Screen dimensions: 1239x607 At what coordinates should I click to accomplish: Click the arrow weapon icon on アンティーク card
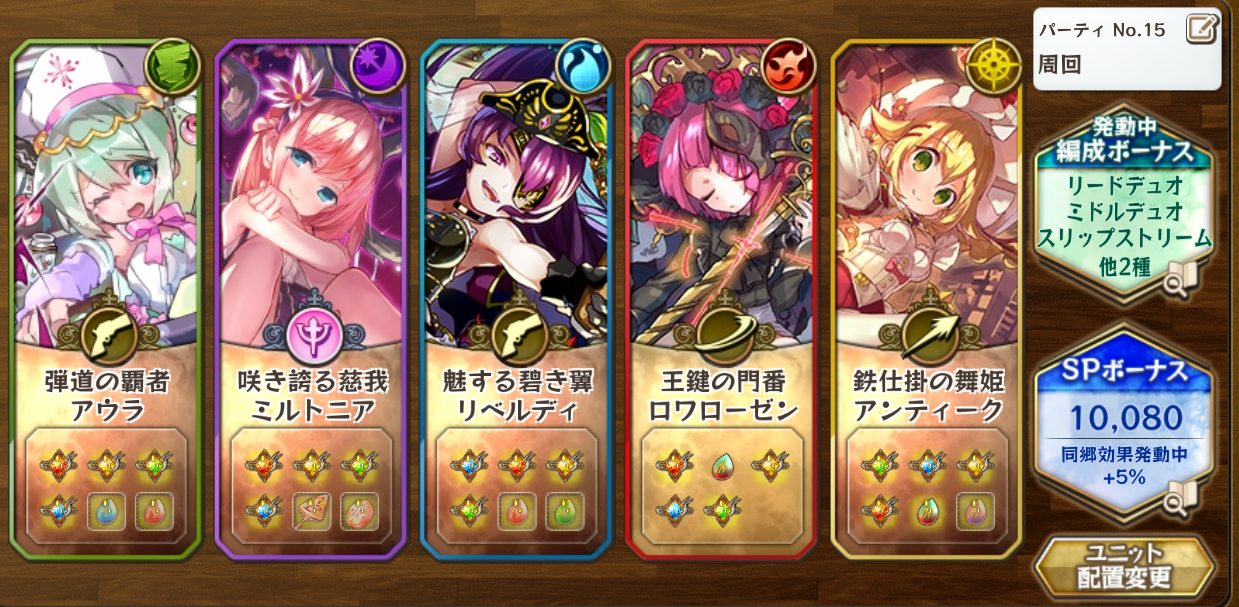pyautogui.click(x=927, y=339)
